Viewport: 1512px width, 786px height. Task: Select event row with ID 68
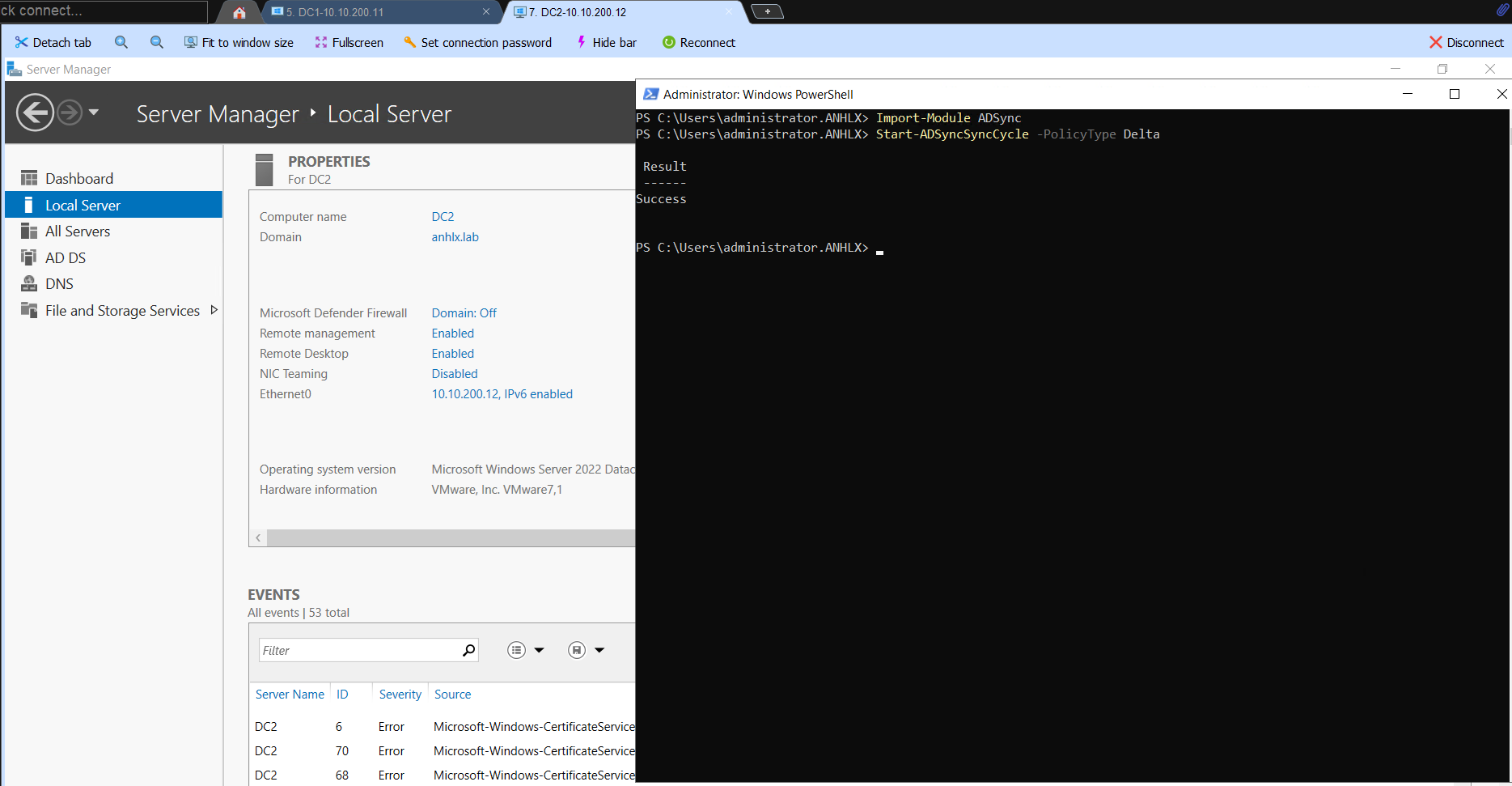pyautogui.click(x=443, y=775)
